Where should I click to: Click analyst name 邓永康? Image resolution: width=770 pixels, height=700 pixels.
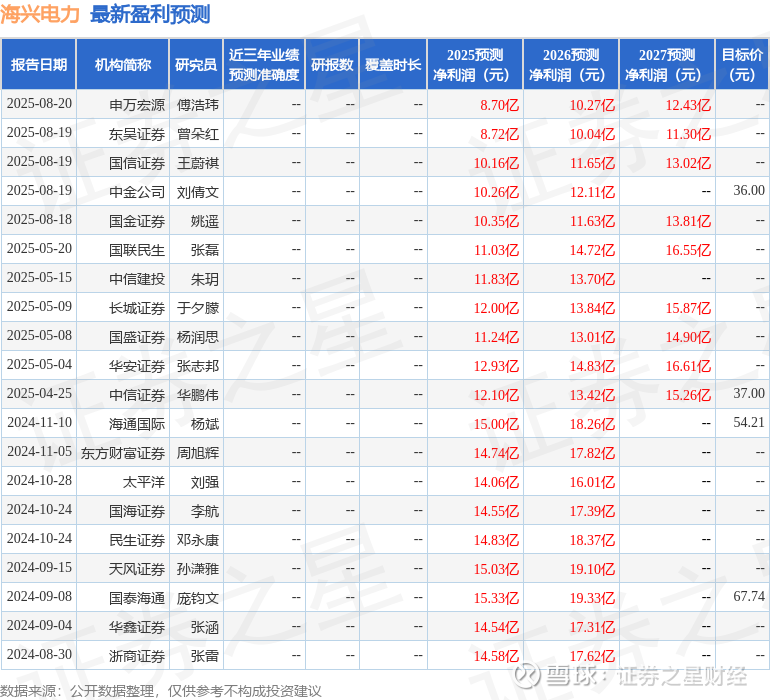tap(198, 539)
